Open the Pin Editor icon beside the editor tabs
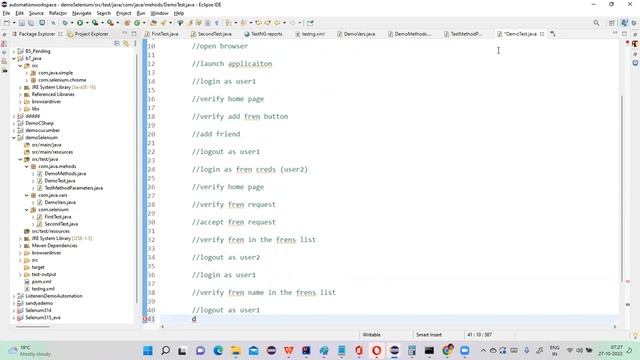Viewport: 640px width, 360px height. click(553, 34)
